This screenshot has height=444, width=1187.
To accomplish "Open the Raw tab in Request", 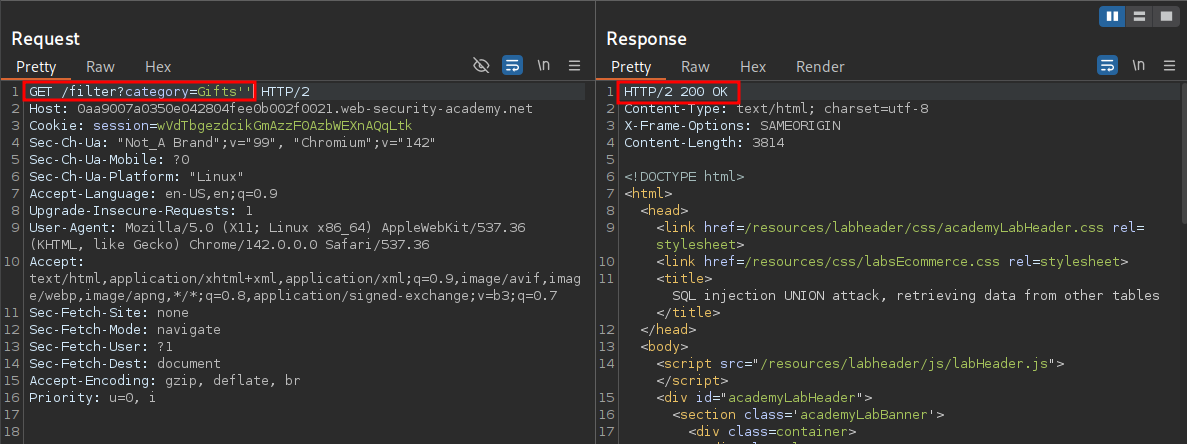I will [100, 67].
